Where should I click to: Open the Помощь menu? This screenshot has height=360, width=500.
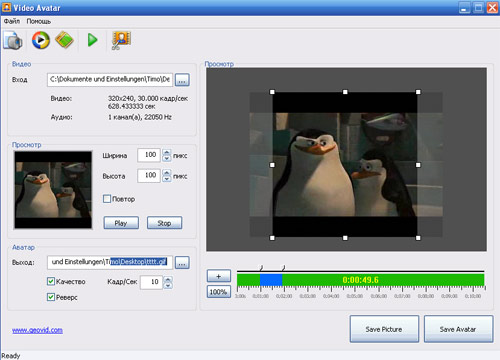pos(39,21)
